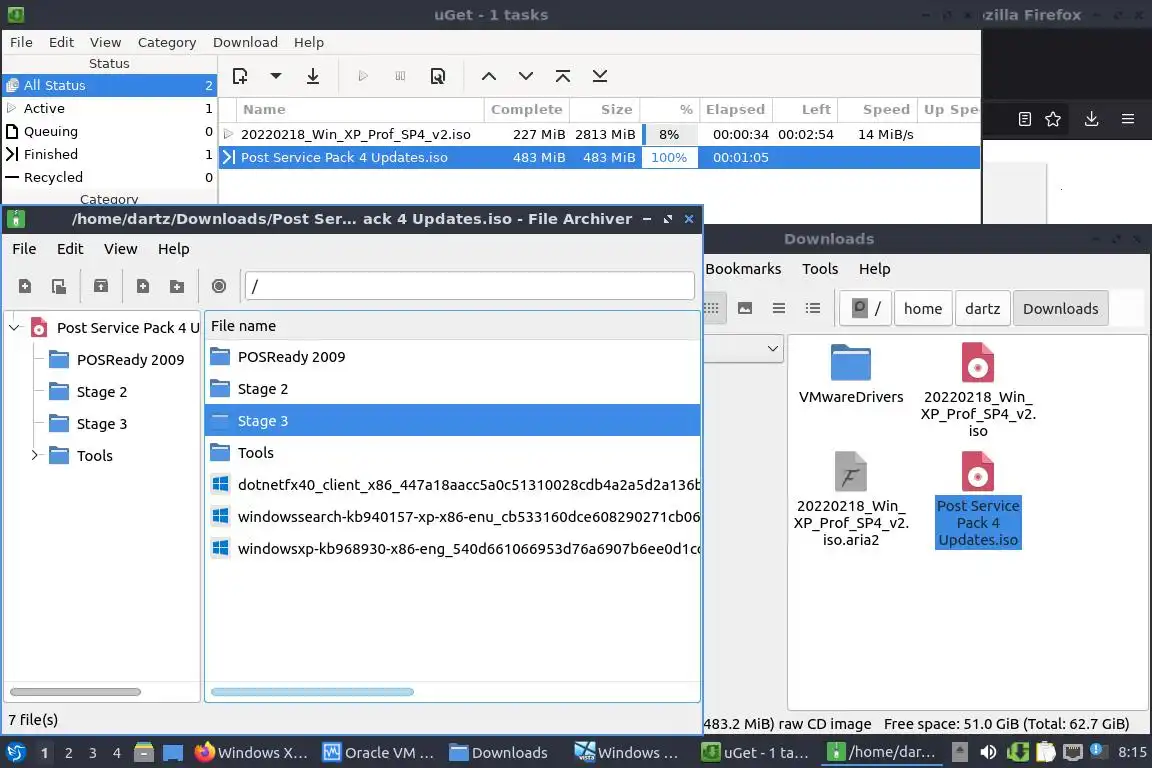Open File Archiver Edit menu
This screenshot has height=768, width=1152.
pyautogui.click(x=70, y=249)
